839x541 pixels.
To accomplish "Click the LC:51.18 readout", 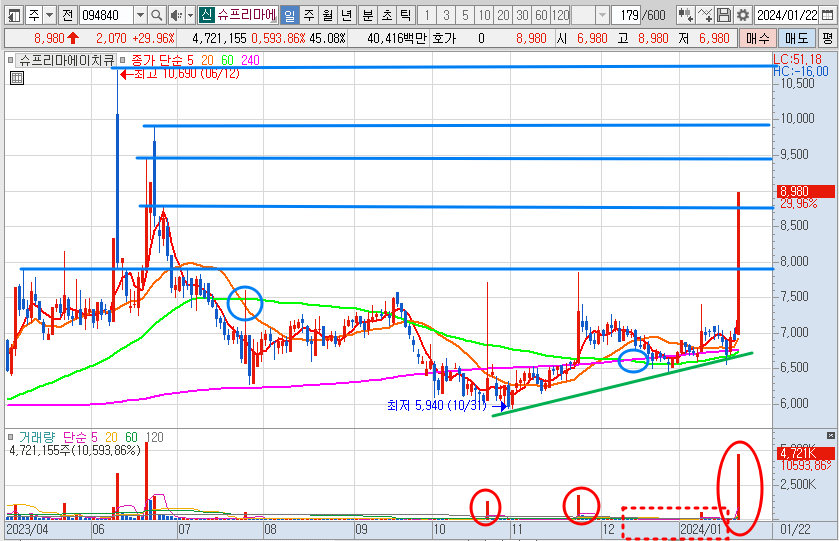I will pyautogui.click(x=797, y=59).
